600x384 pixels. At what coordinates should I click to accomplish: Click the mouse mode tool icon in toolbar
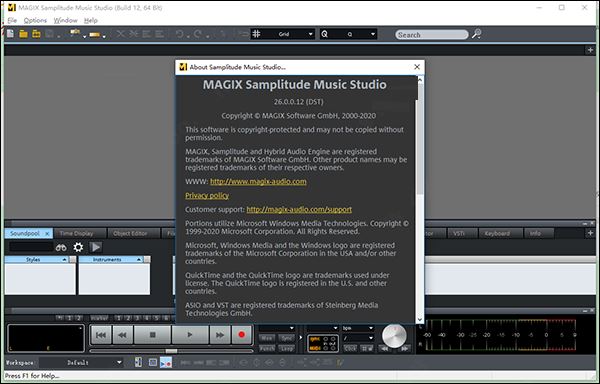pyautogui.click(x=75, y=33)
